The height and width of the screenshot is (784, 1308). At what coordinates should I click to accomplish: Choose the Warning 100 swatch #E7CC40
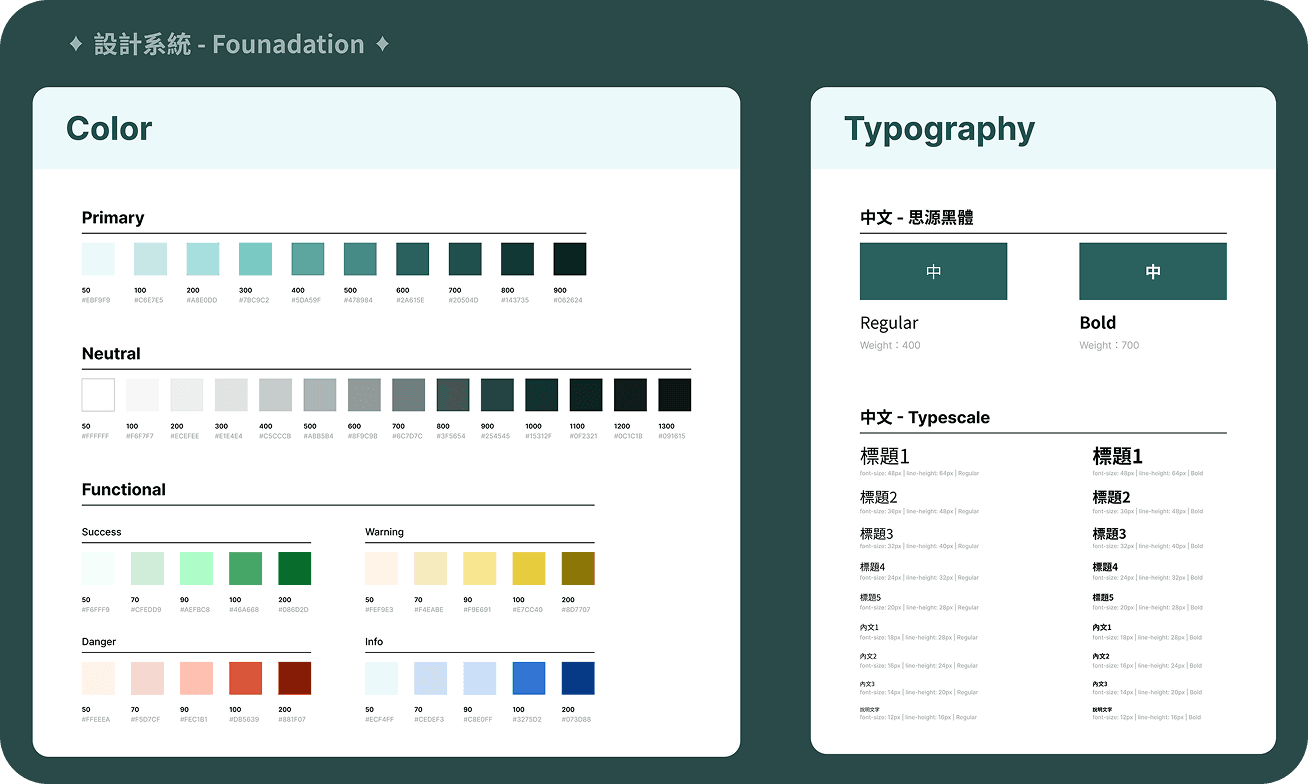point(529,569)
